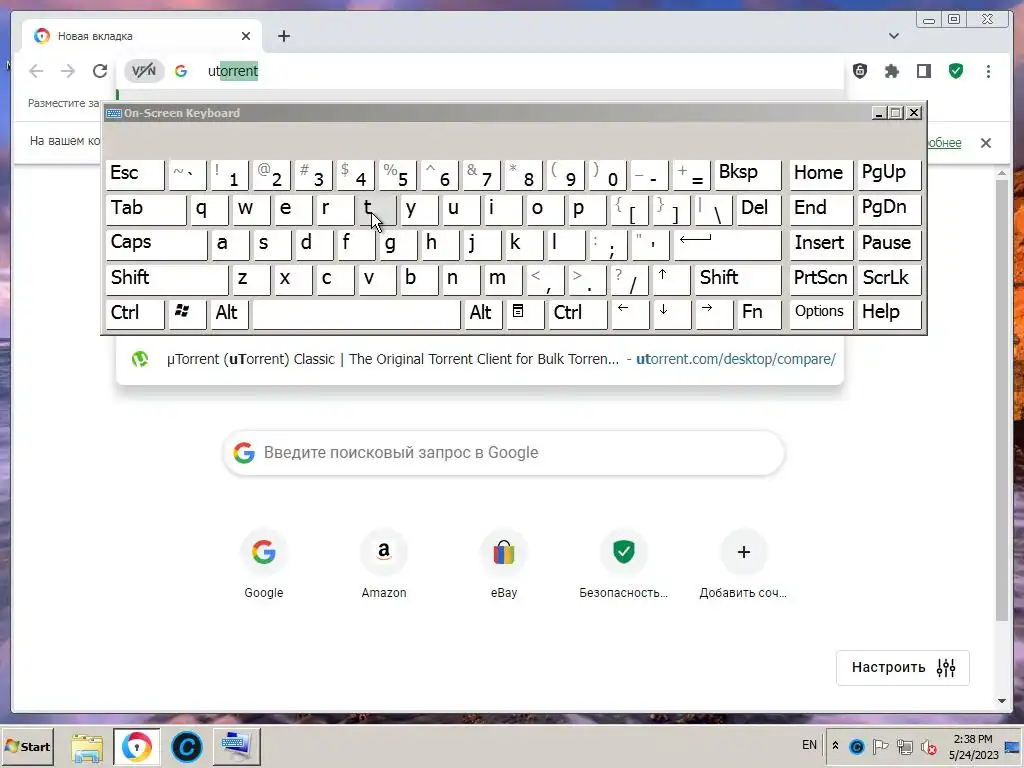The height and width of the screenshot is (768, 1024).
Task: Click the PgDn key
Action: pos(889,210)
